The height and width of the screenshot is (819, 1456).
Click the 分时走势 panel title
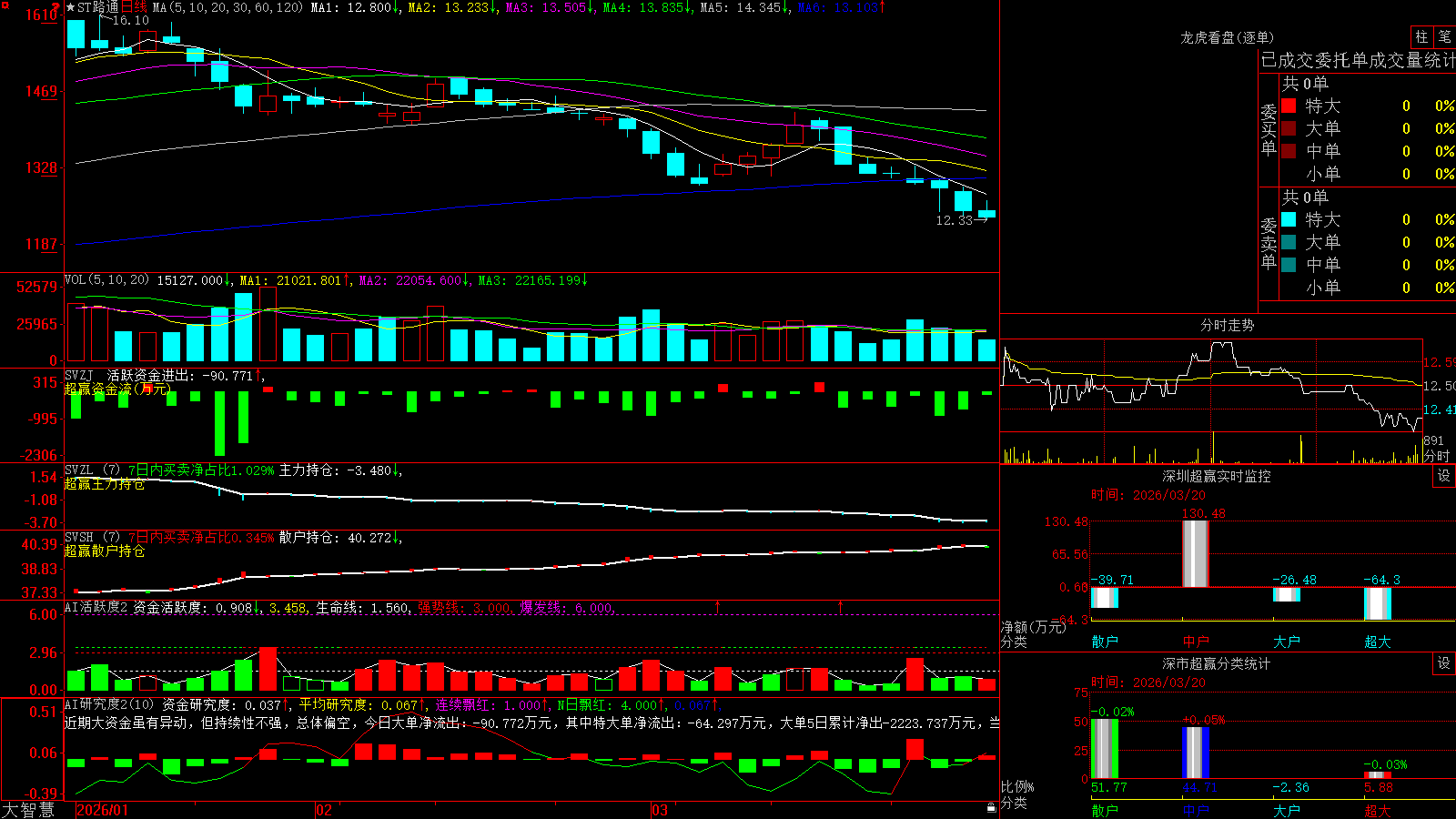1227,325
